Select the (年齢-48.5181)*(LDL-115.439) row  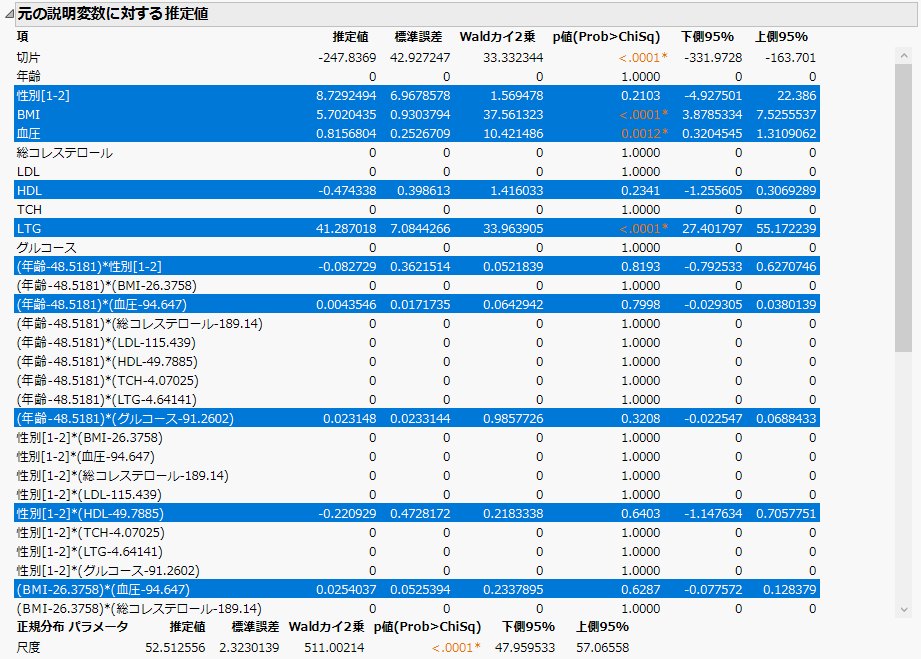tap(417, 342)
